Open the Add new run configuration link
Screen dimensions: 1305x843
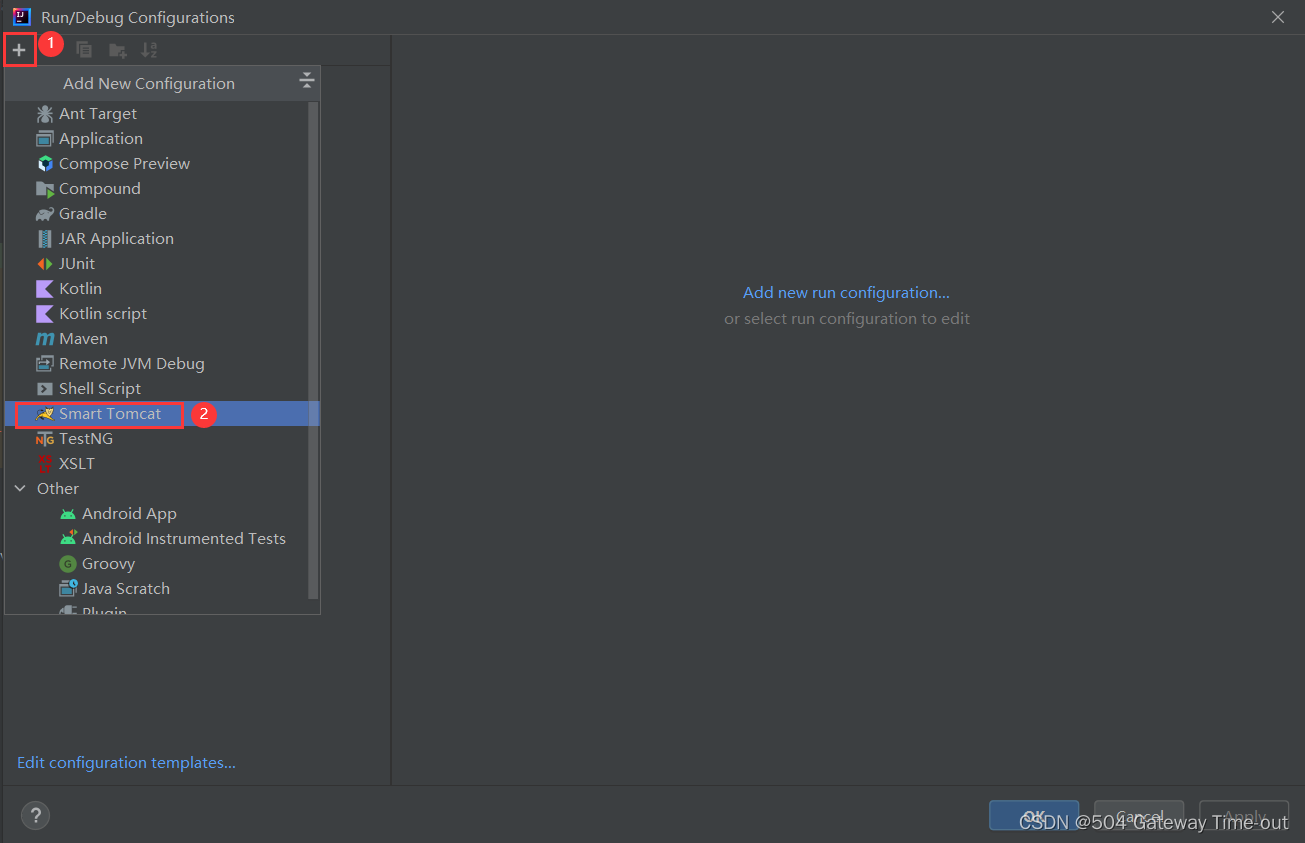(x=846, y=293)
